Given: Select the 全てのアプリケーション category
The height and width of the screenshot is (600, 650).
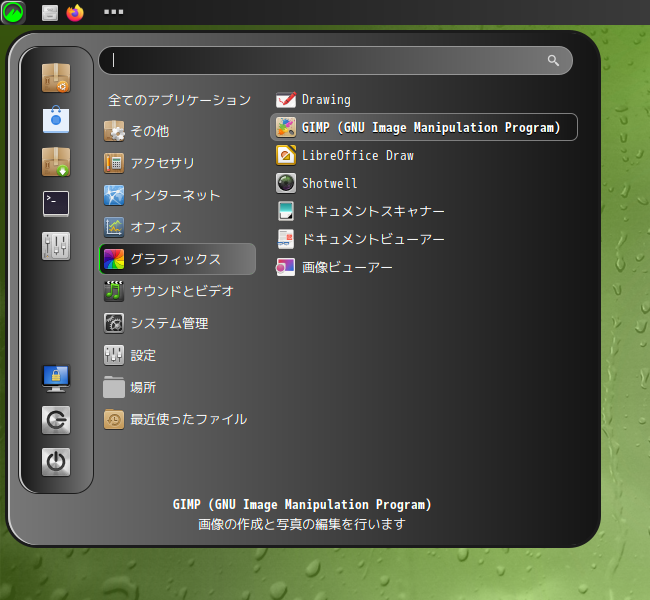Looking at the screenshot, I should 179,100.
